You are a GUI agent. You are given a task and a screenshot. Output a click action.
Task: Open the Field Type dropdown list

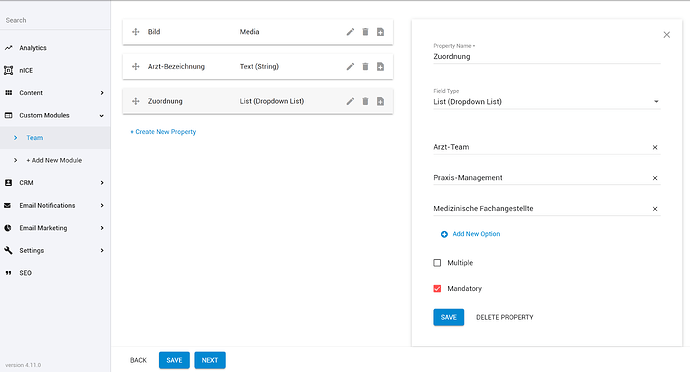(547, 102)
